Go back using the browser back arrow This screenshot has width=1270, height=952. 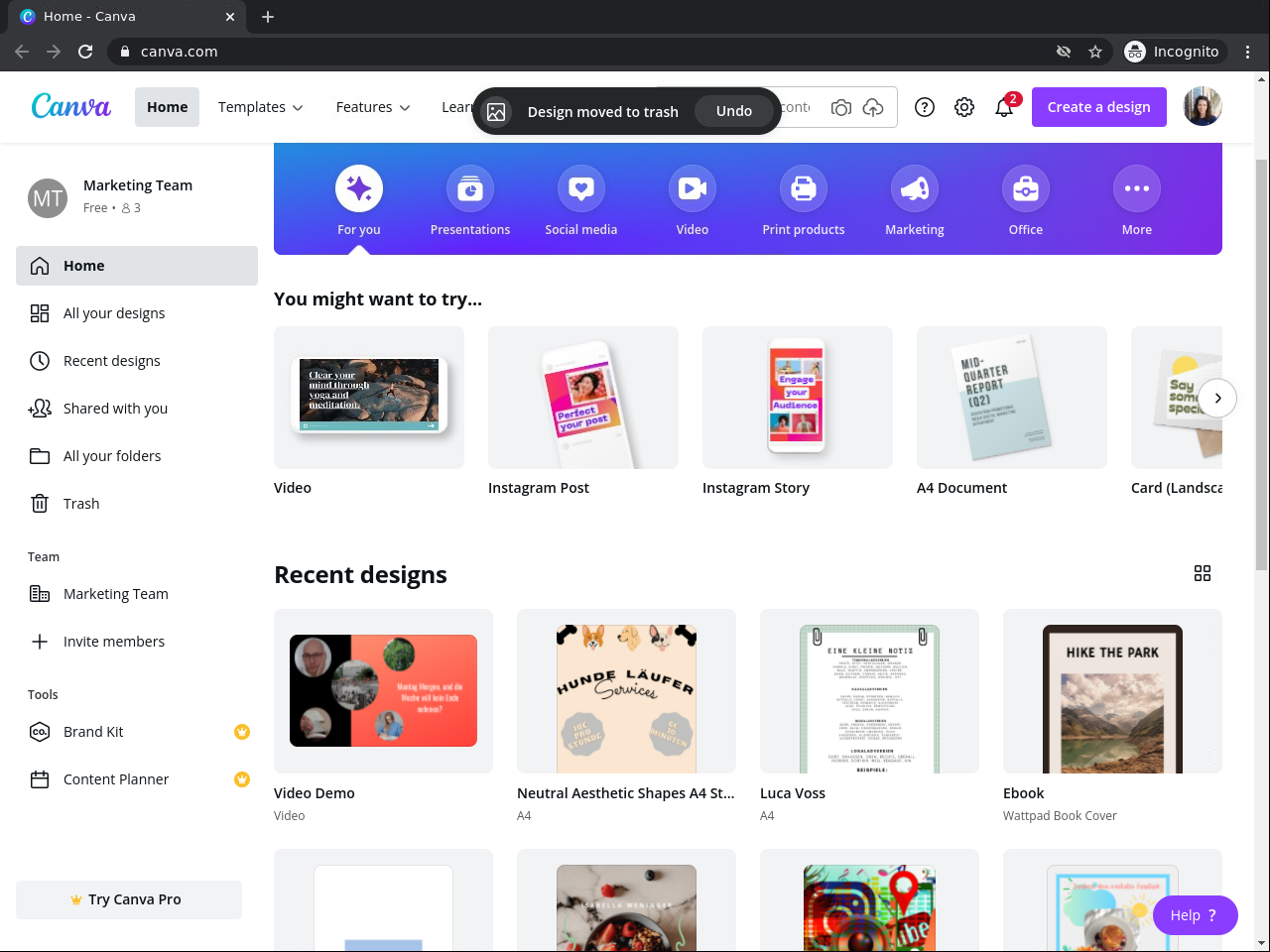tap(22, 52)
